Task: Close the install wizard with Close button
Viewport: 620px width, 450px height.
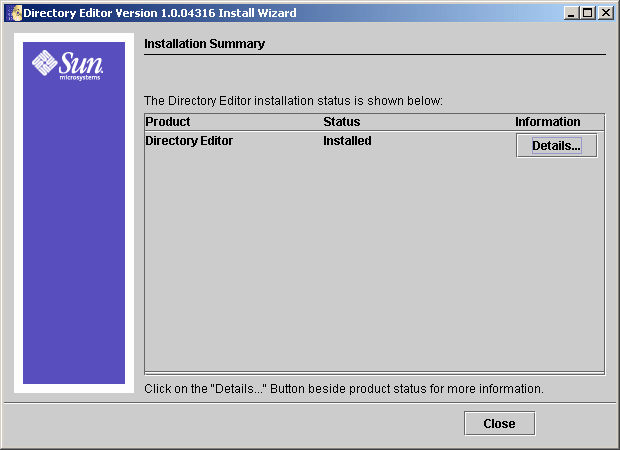Action: click(499, 424)
